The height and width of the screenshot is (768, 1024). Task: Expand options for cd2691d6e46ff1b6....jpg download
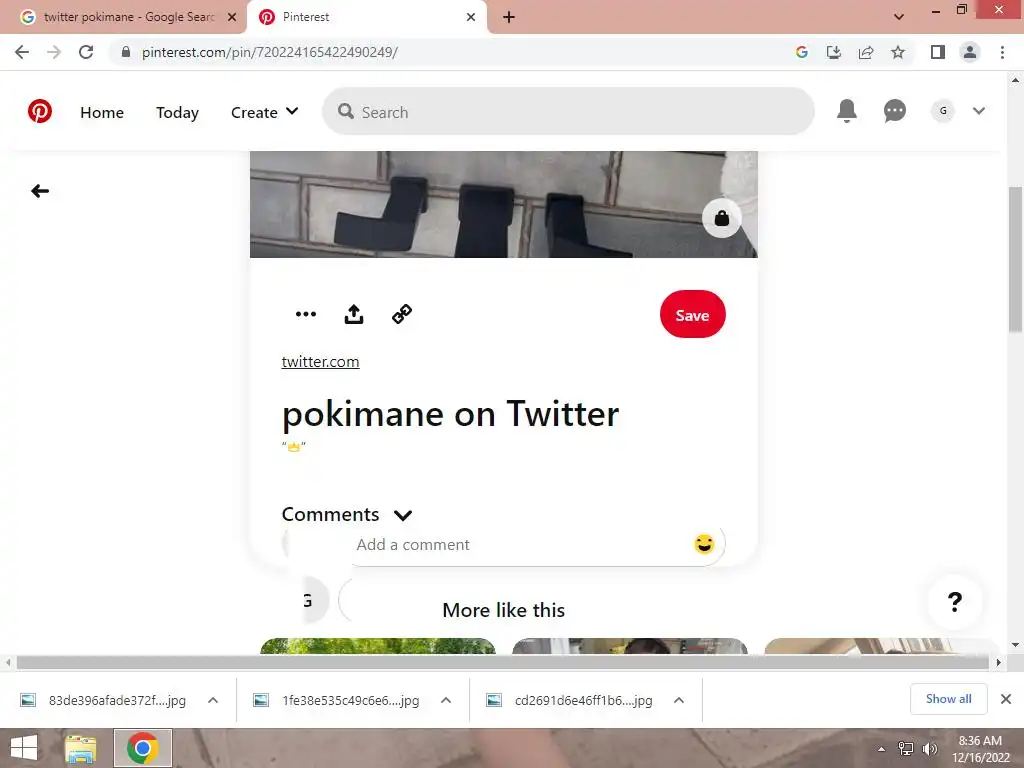coord(679,701)
